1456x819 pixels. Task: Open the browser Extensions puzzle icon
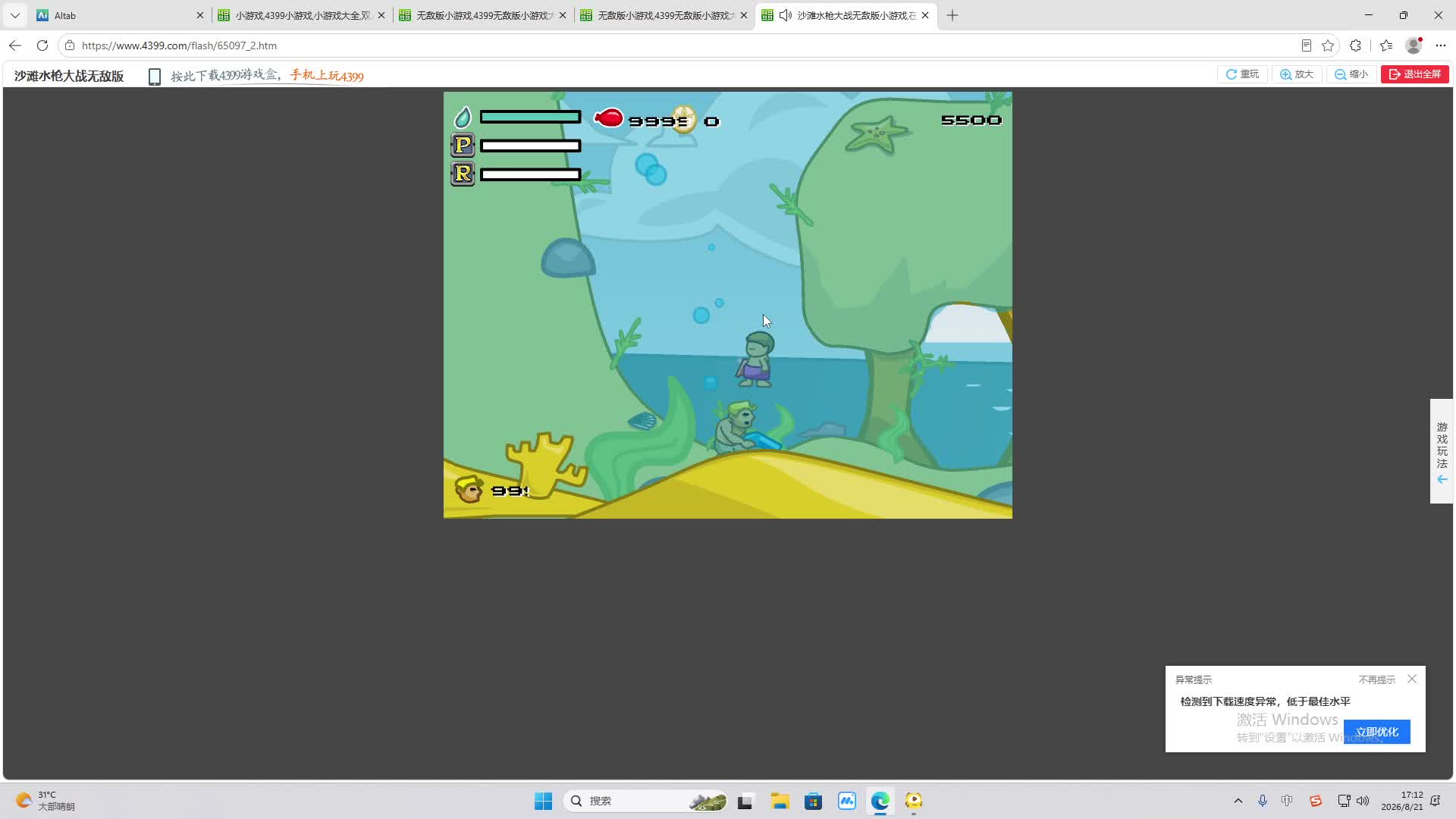pyautogui.click(x=1356, y=45)
